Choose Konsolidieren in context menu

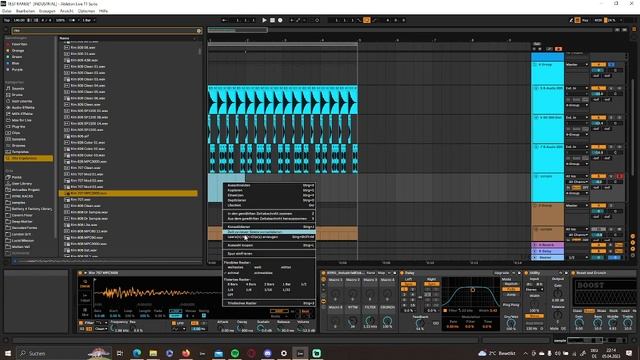coord(269,227)
